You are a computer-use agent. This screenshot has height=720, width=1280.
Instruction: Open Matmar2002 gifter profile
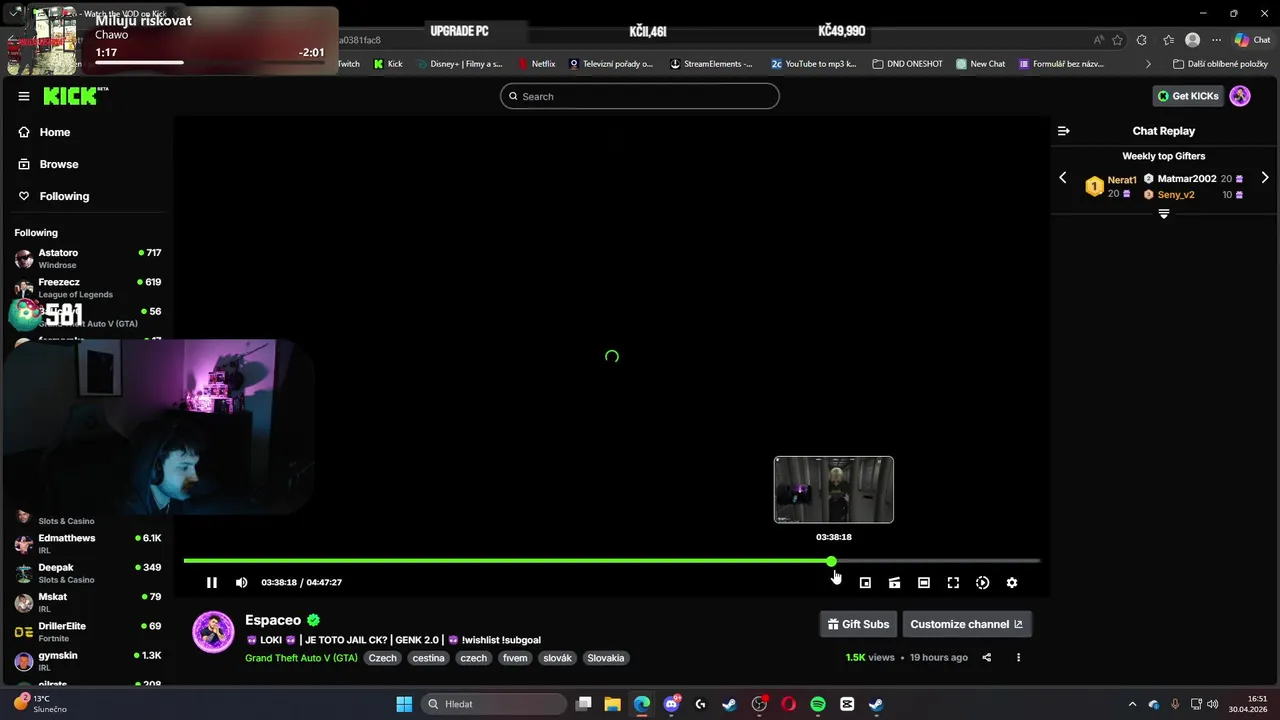[1187, 179]
